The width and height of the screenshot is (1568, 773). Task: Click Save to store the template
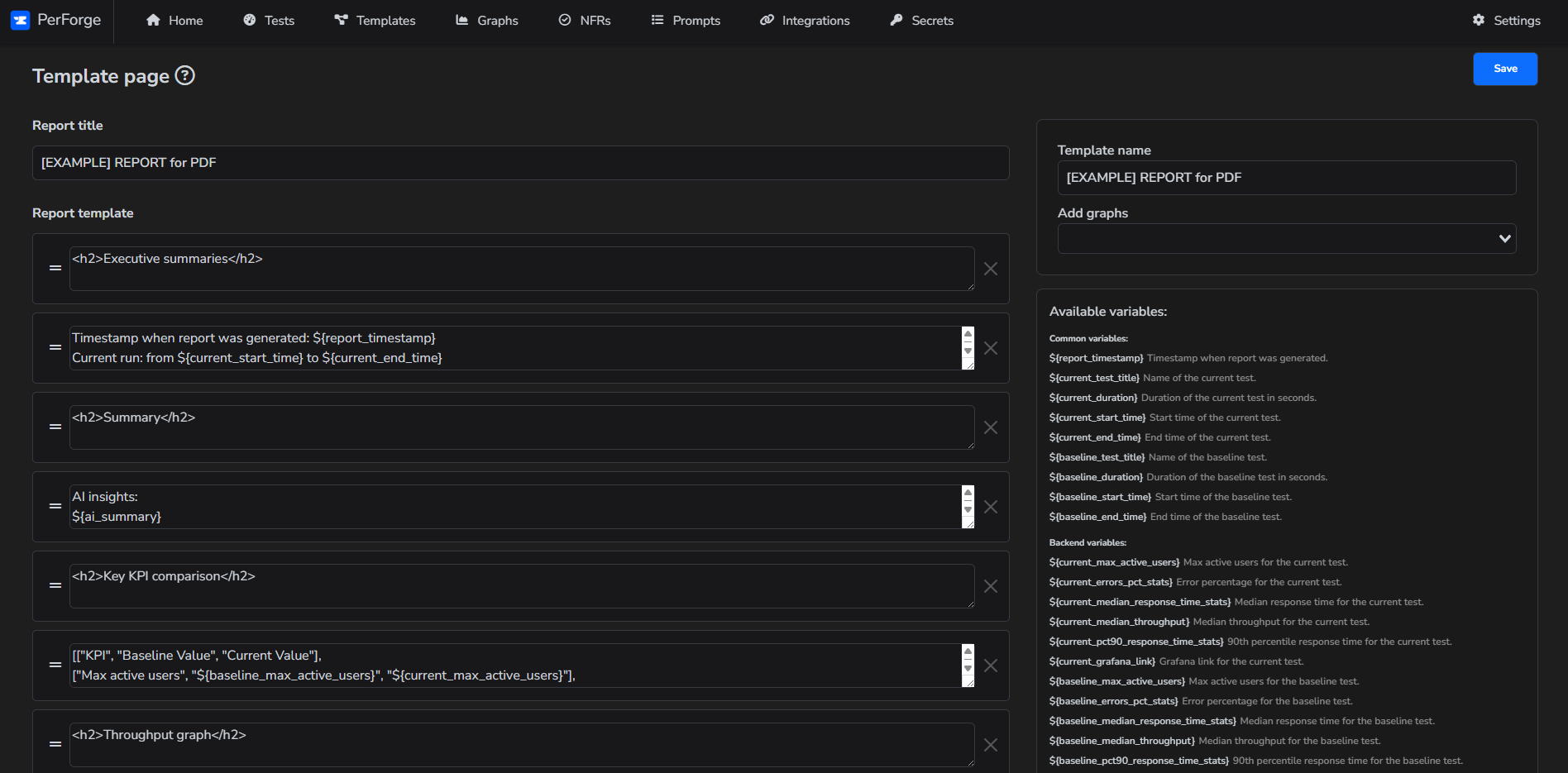click(1504, 69)
